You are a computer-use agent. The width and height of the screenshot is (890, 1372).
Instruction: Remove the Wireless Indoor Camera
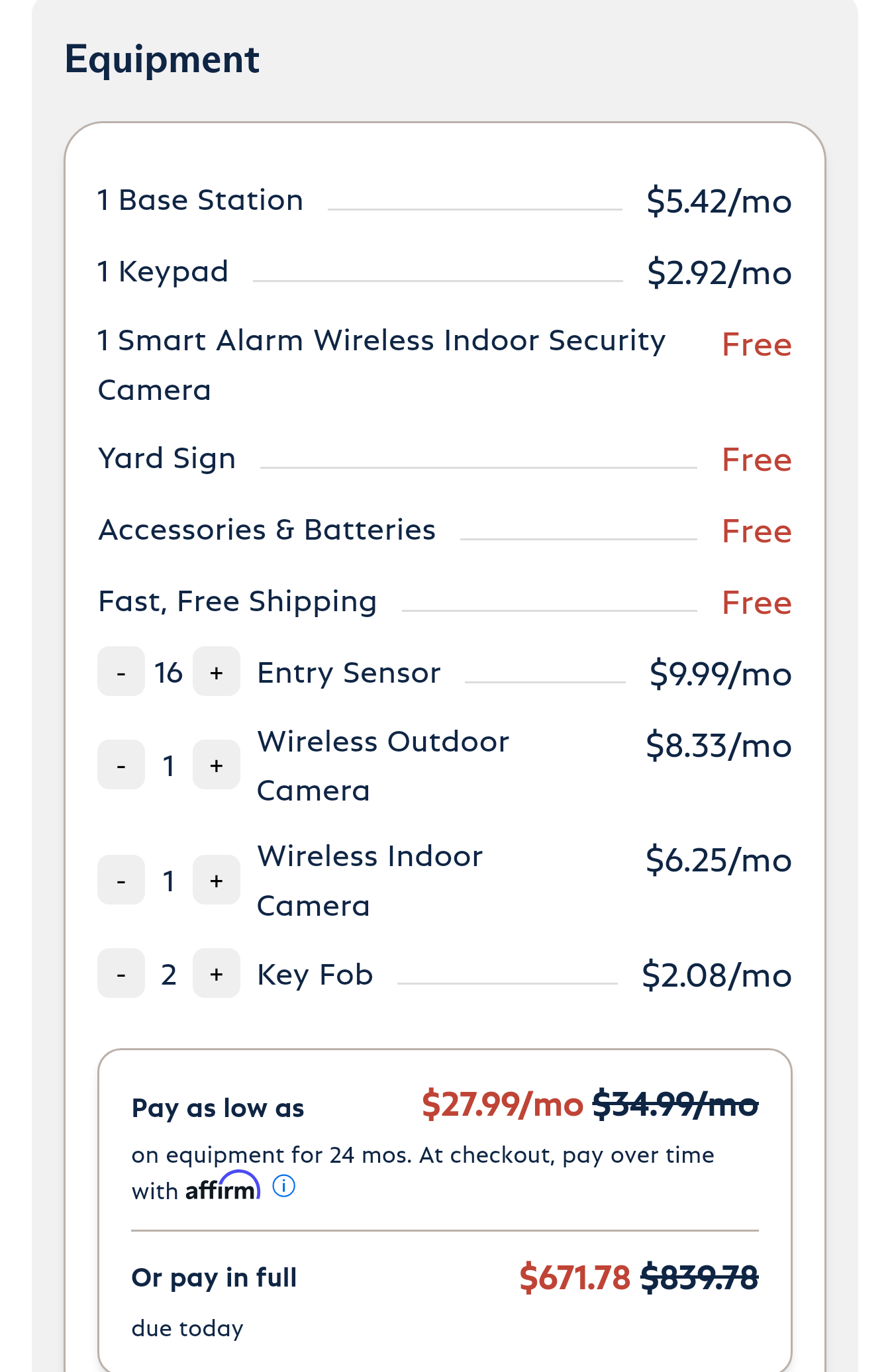click(121, 880)
